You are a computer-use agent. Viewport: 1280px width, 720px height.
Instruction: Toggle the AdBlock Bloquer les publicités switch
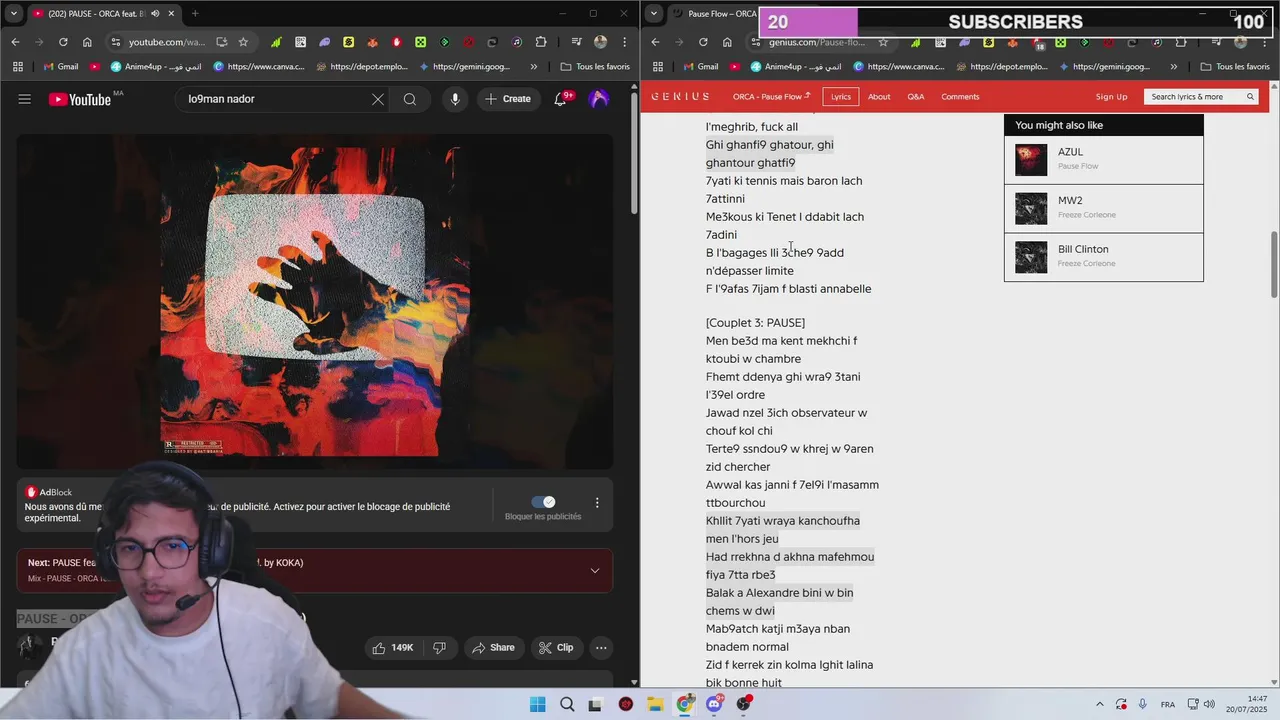click(x=543, y=502)
